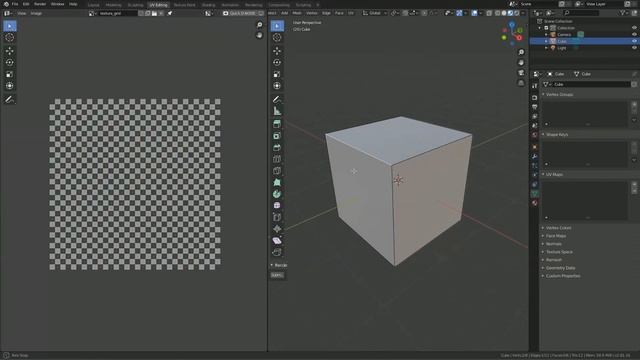This screenshot has width=640, height=360.
Task: Open the File menu
Action: click(15, 4)
